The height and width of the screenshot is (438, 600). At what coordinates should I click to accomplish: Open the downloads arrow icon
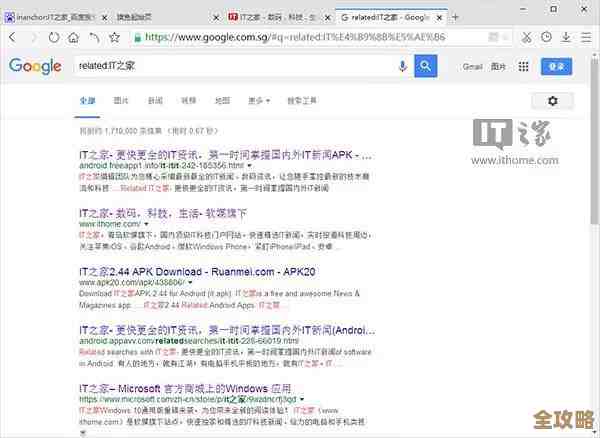566,37
